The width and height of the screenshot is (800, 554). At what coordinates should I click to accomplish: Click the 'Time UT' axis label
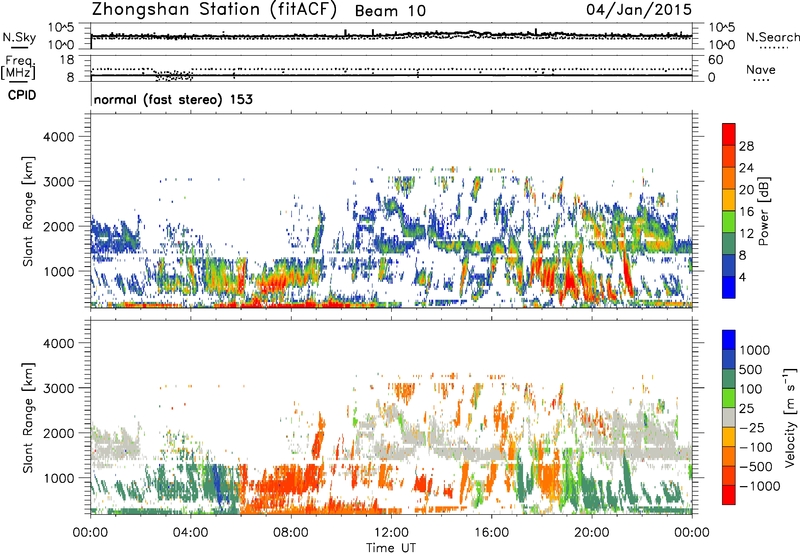tap(391, 548)
